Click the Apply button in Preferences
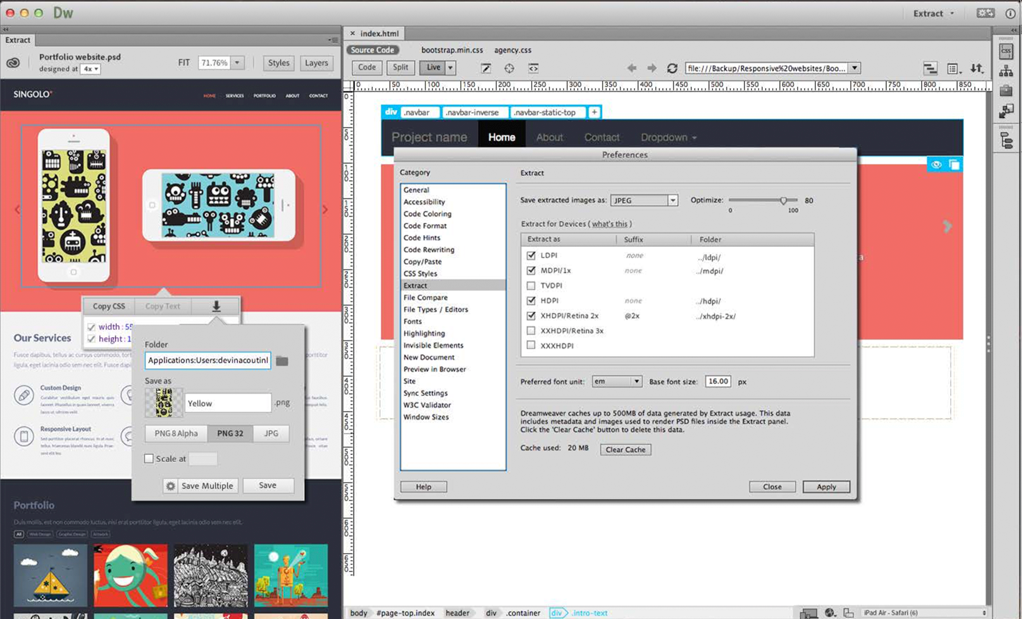The width and height of the screenshot is (1022, 619). tap(826, 487)
